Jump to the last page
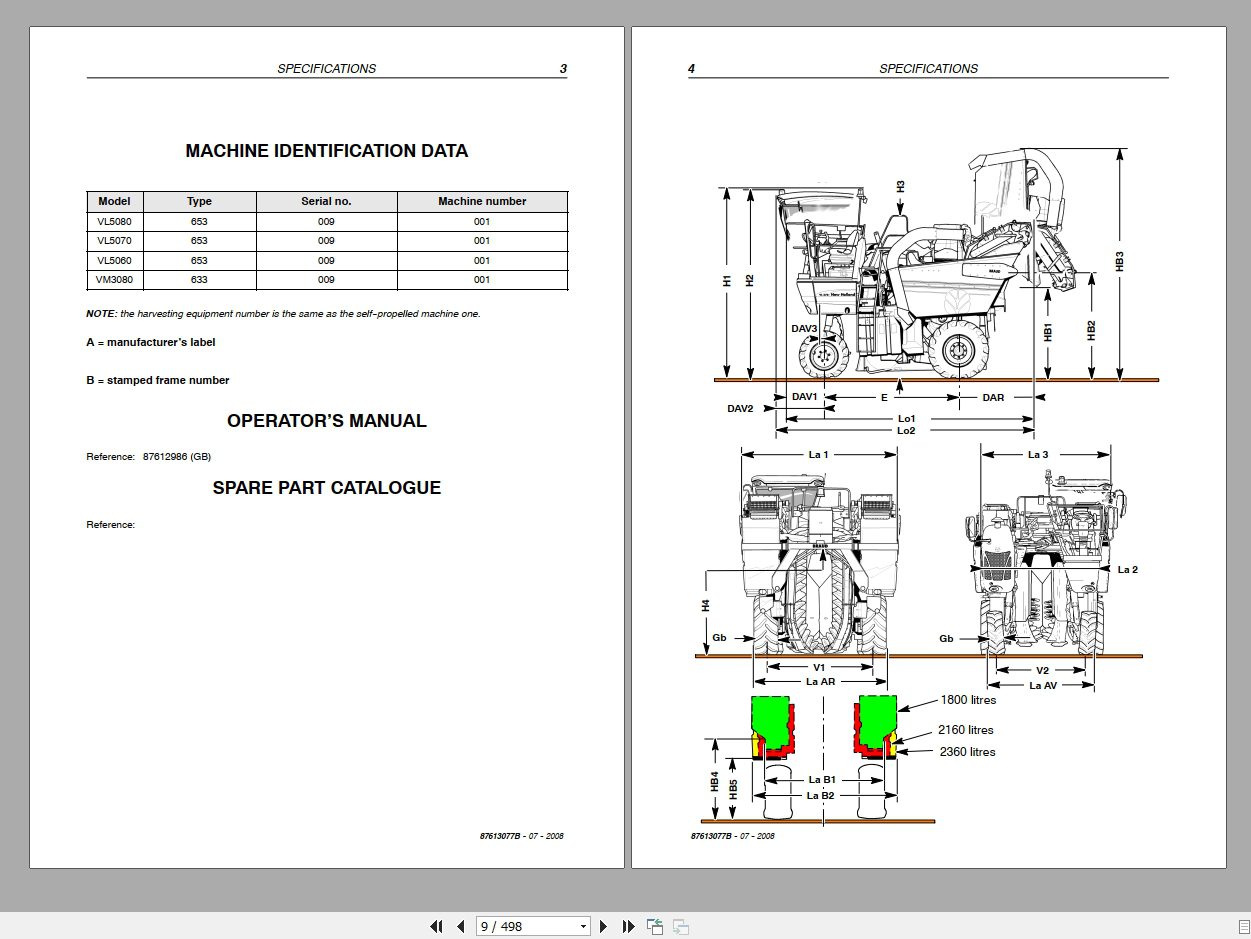The height and width of the screenshot is (939, 1251). point(629,927)
